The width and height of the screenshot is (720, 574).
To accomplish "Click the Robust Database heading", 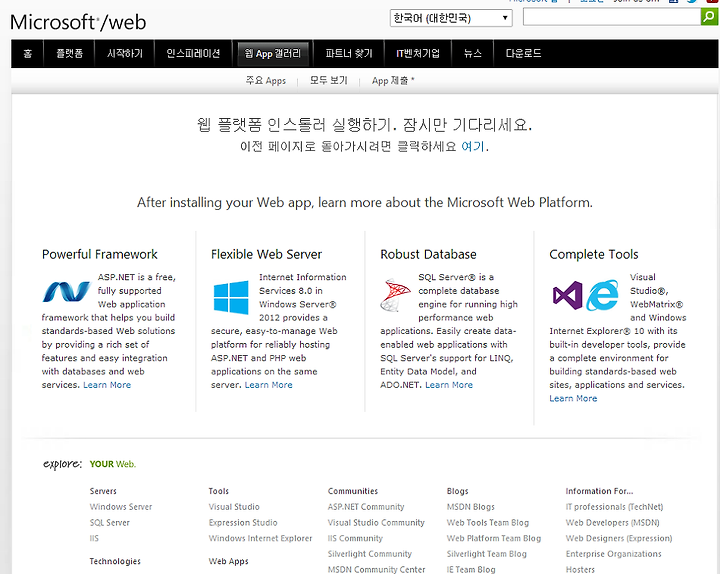I will pyautogui.click(x=428, y=254).
